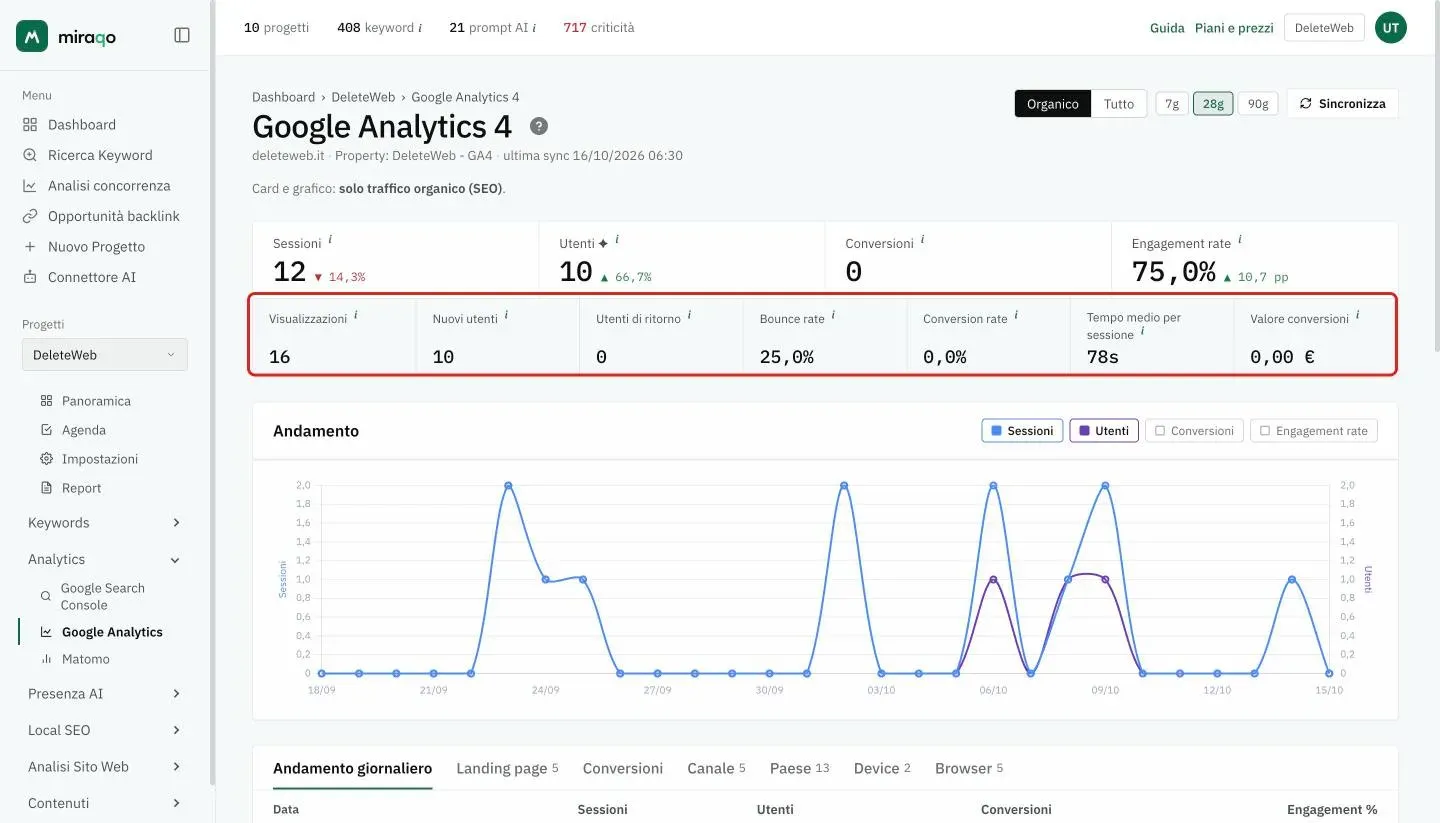The height and width of the screenshot is (823, 1440).
Task: Toggle the Utenti series in the chart
Action: pyautogui.click(x=1104, y=431)
